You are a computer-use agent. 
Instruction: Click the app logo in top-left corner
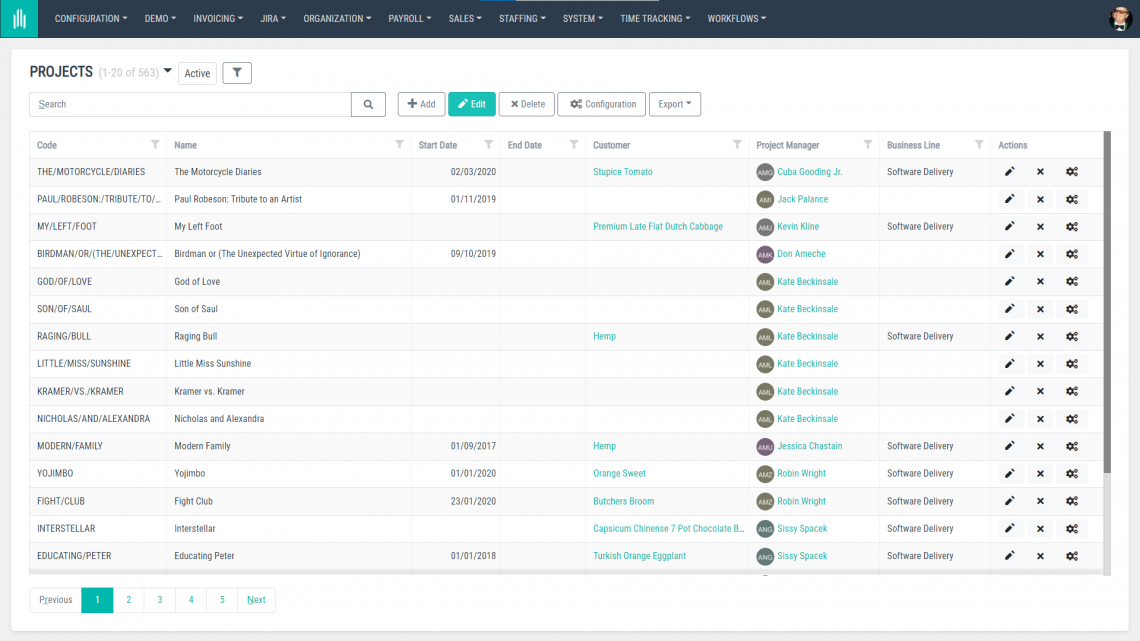tap(19, 18)
